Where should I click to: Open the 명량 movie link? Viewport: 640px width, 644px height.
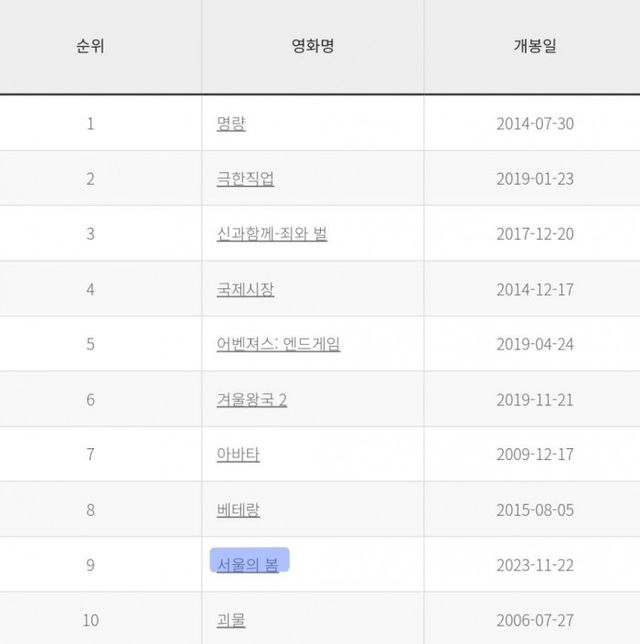coord(231,124)
